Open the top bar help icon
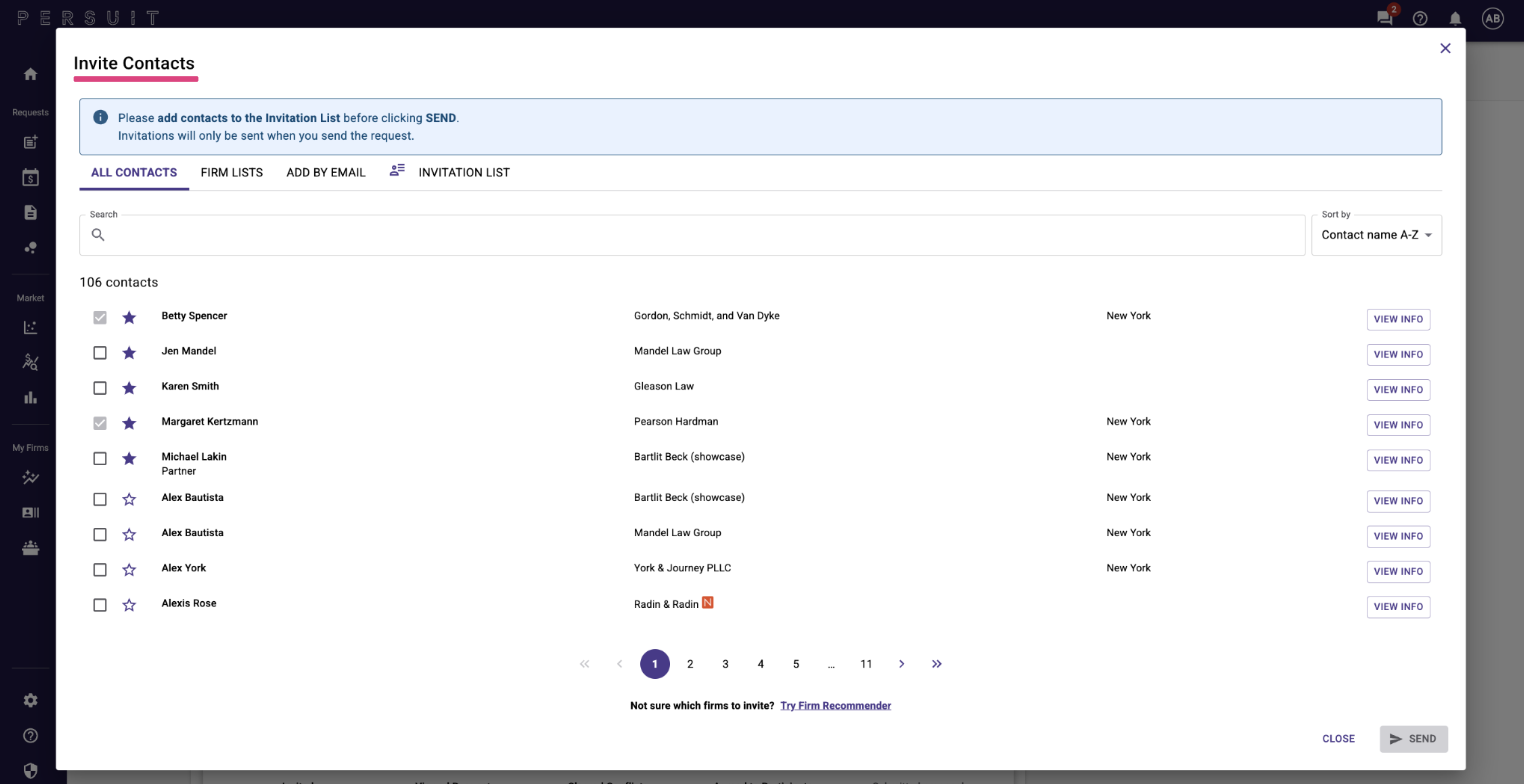This screenshot has width=1524, height=784. (1420, 18)
